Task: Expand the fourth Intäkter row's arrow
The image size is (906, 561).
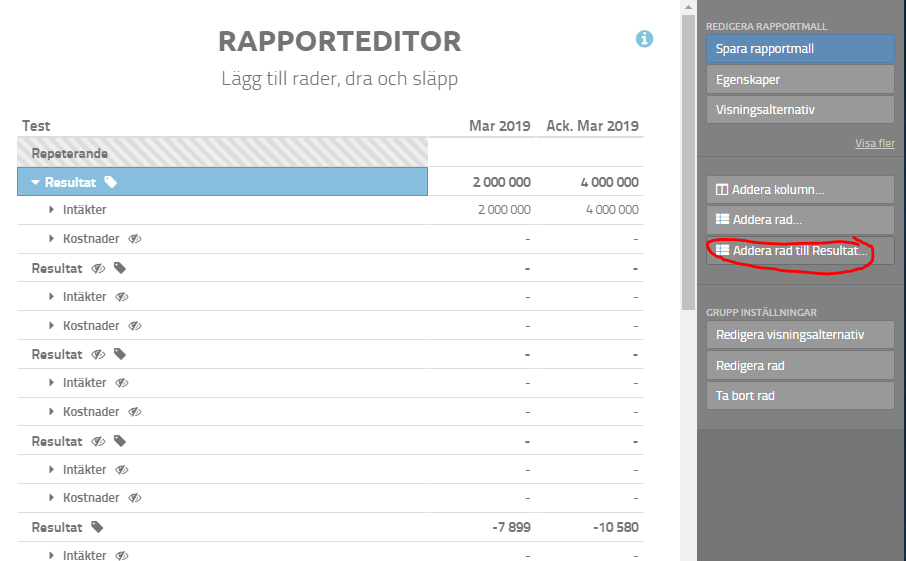Action: (x=51, y=470)
